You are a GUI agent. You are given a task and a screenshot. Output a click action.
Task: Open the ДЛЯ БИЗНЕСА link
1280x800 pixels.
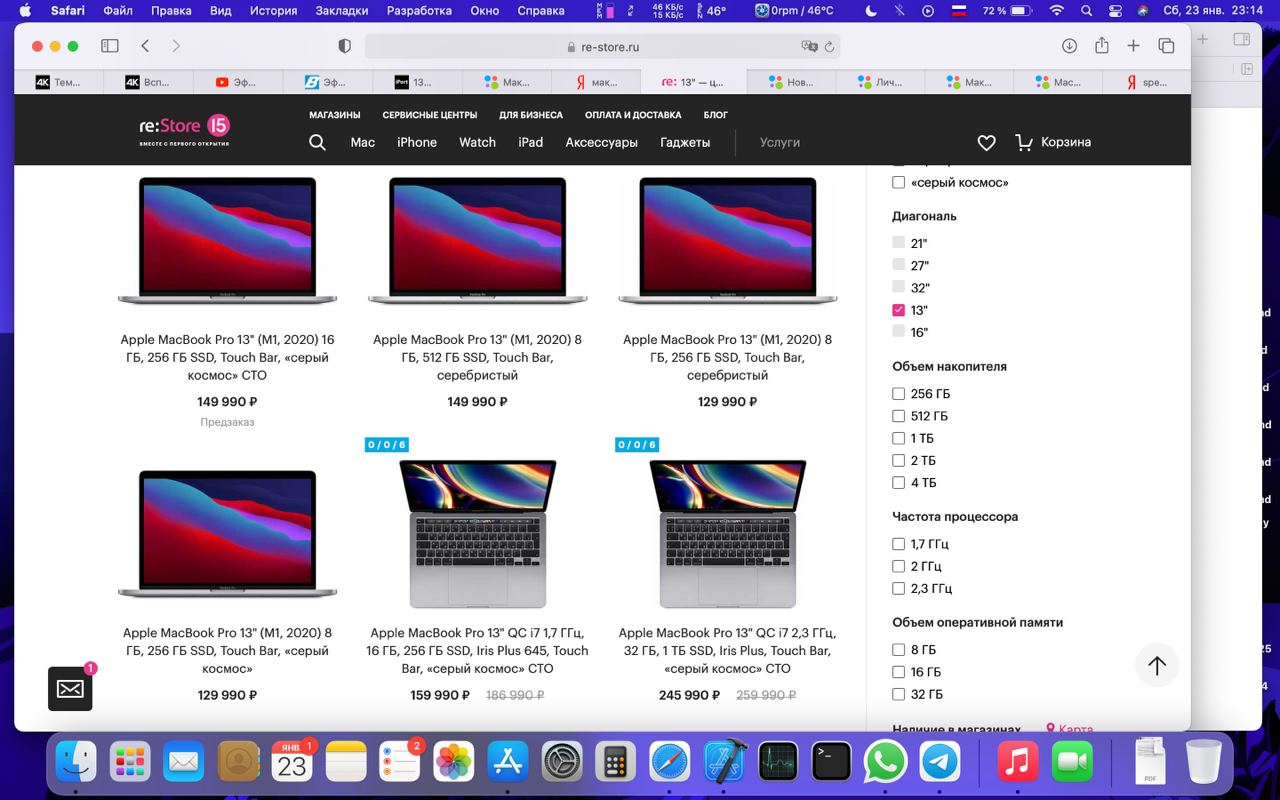click(531, 115)
